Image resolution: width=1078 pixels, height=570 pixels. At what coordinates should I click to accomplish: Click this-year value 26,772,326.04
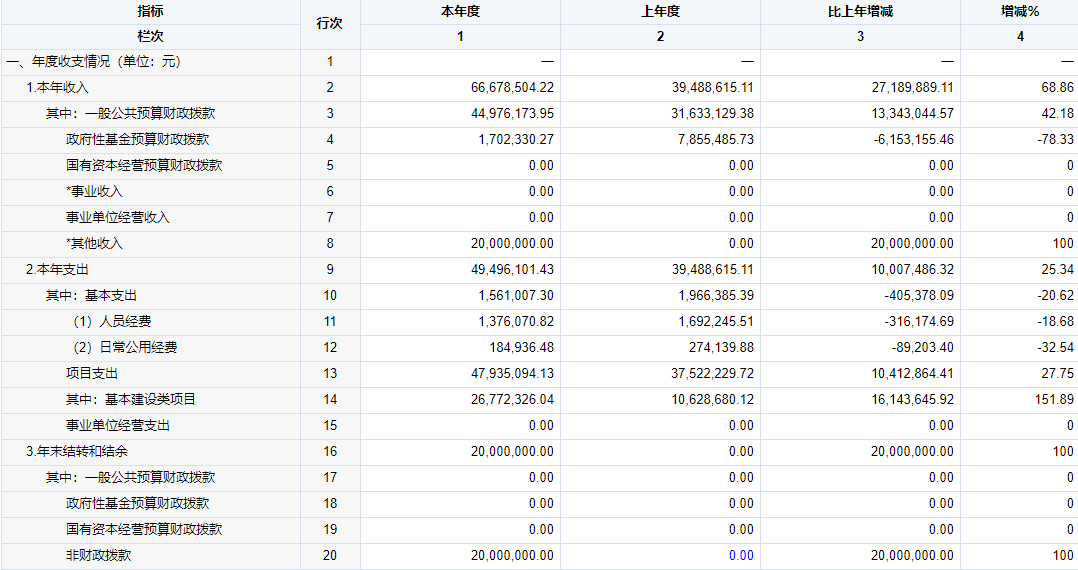click(x=512, y=399)
